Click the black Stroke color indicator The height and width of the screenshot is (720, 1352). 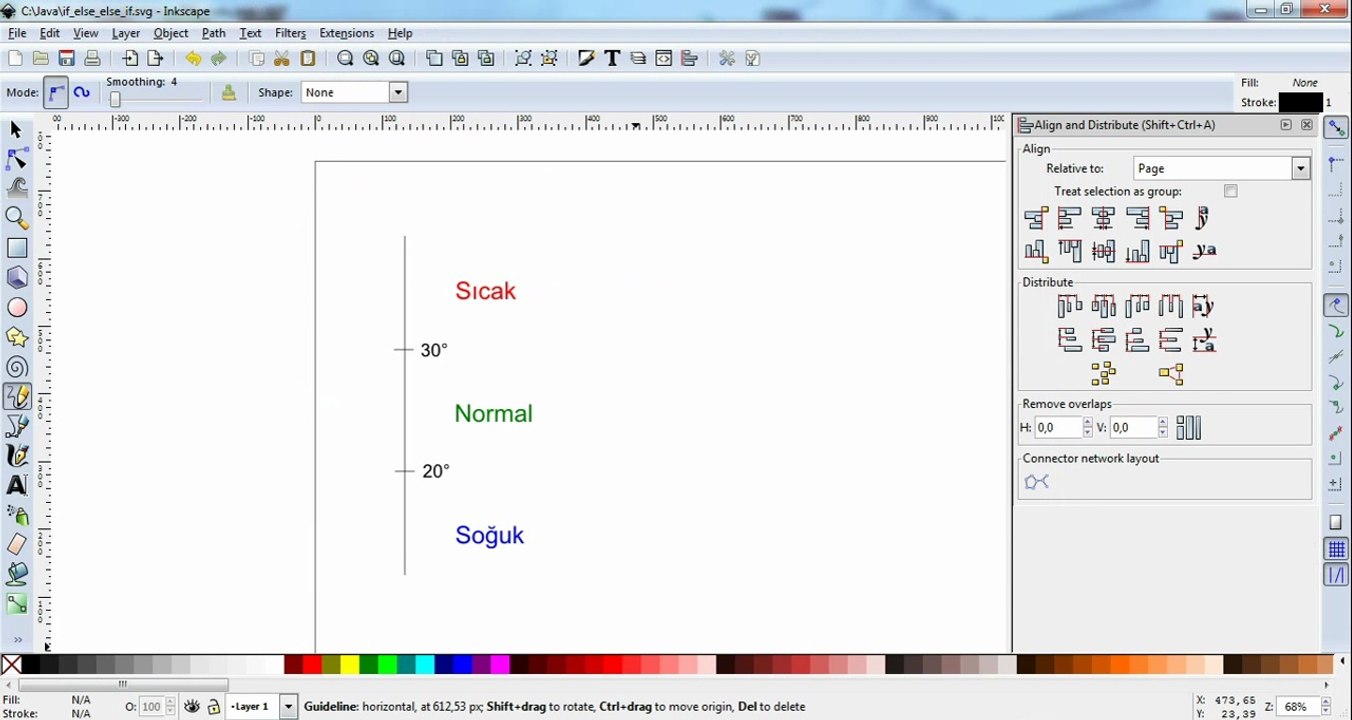tap(1300, 102)
